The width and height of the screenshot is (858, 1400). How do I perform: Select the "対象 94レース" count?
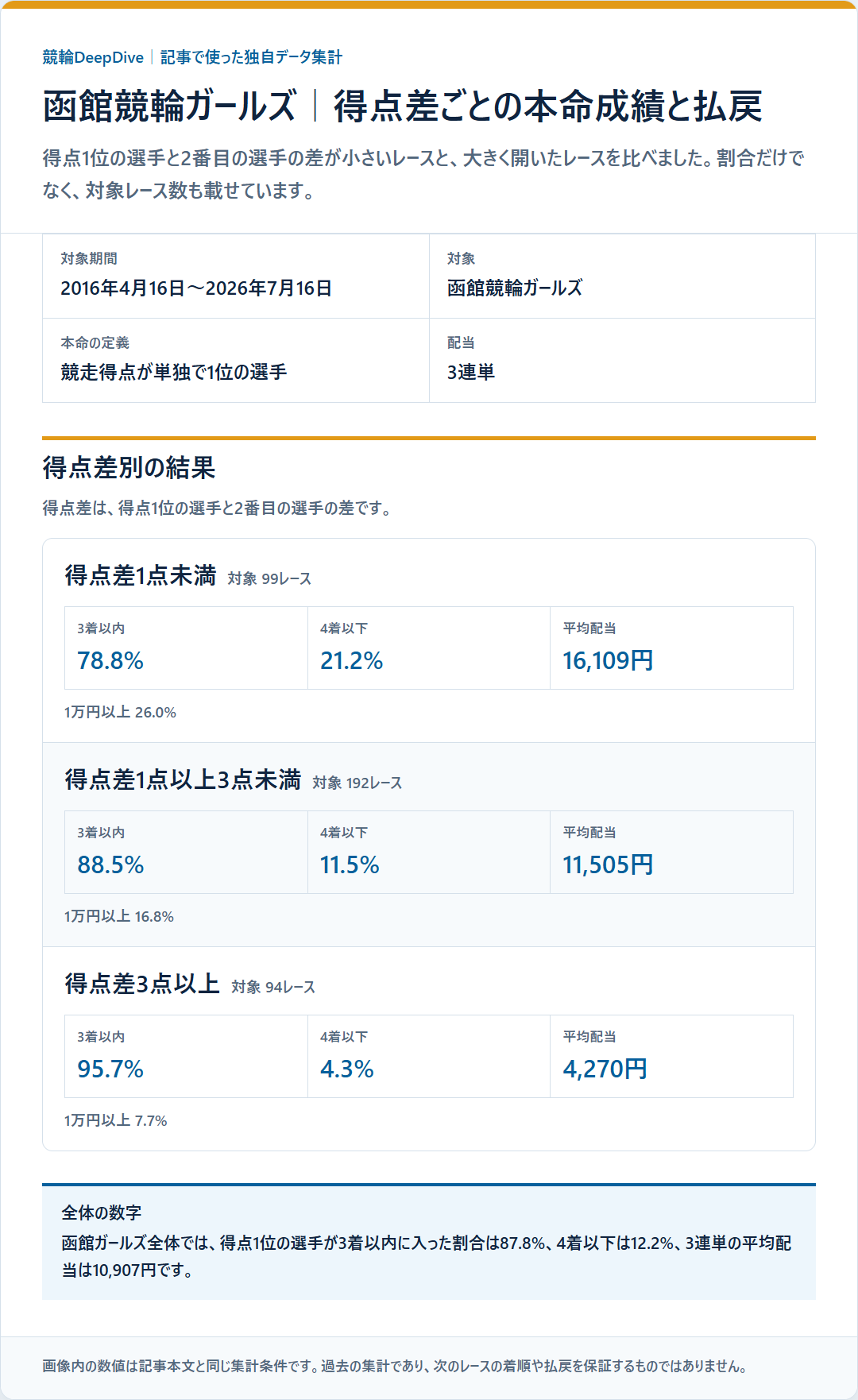click(273, 987)
